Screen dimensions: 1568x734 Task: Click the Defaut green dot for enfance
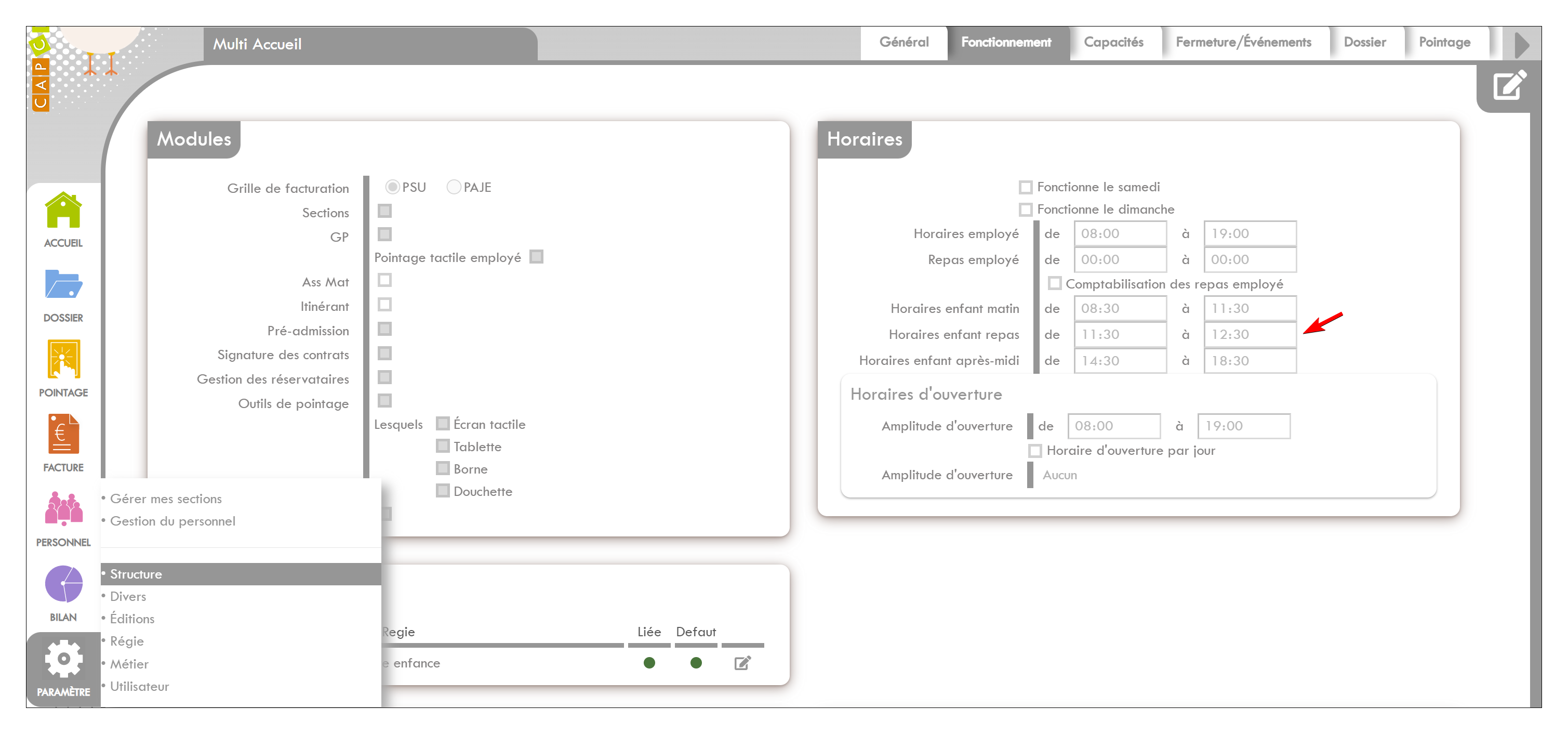click(696, 663)
